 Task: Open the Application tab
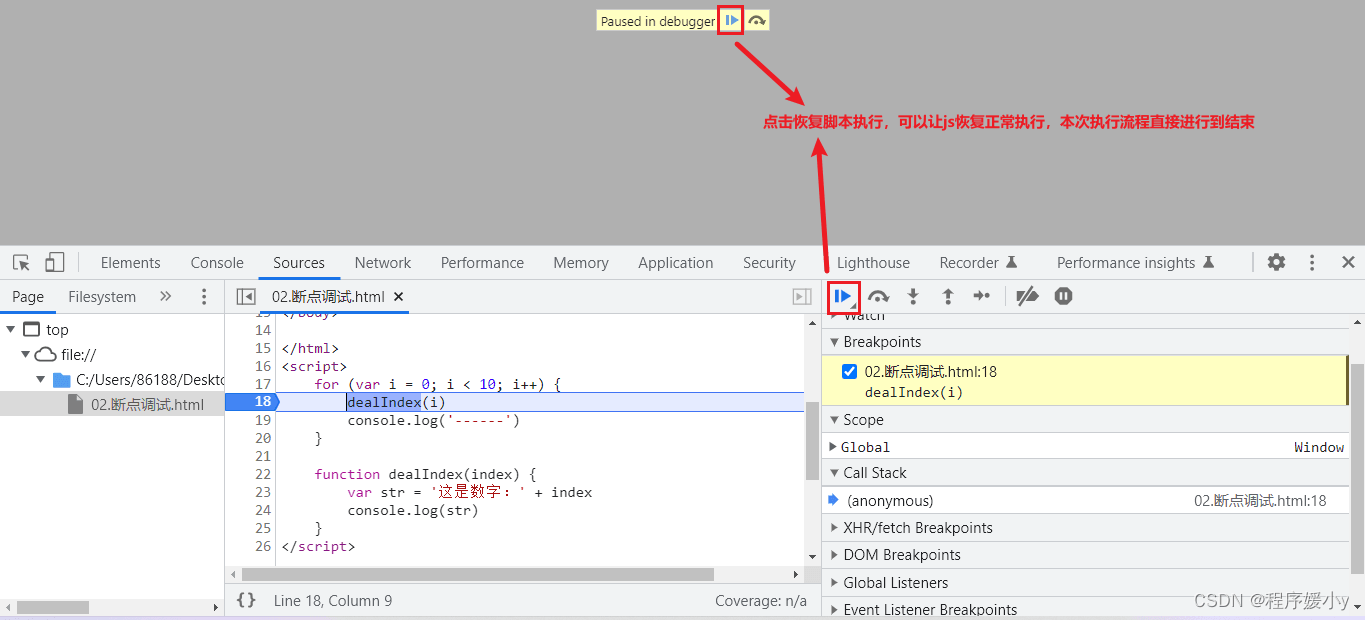click(x=676, y=263)
